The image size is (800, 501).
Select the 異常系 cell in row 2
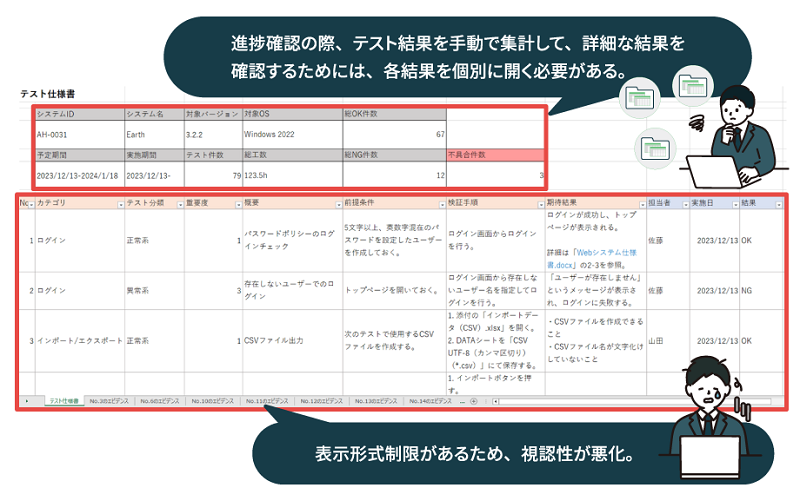click(155, 290)
